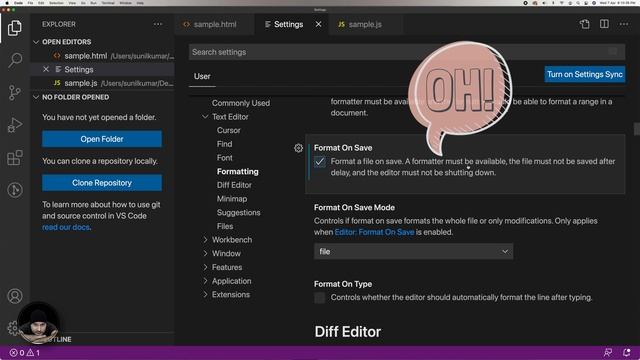The width and height of the screenshot is (640, 360).
Task: Click the Search settings input field
Action: tap(407, 52)
